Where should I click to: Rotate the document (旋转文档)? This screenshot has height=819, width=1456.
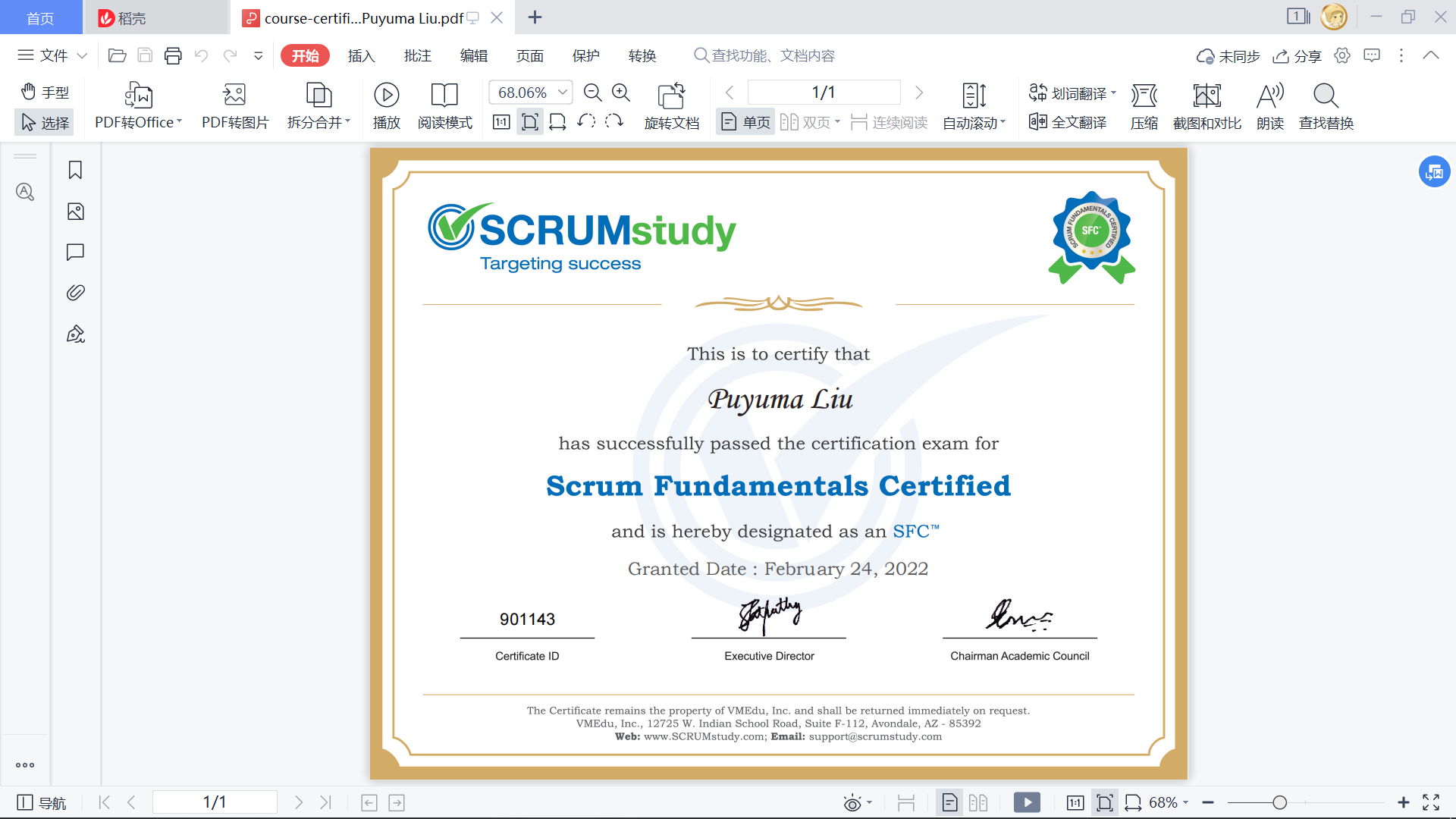[672, 106]
